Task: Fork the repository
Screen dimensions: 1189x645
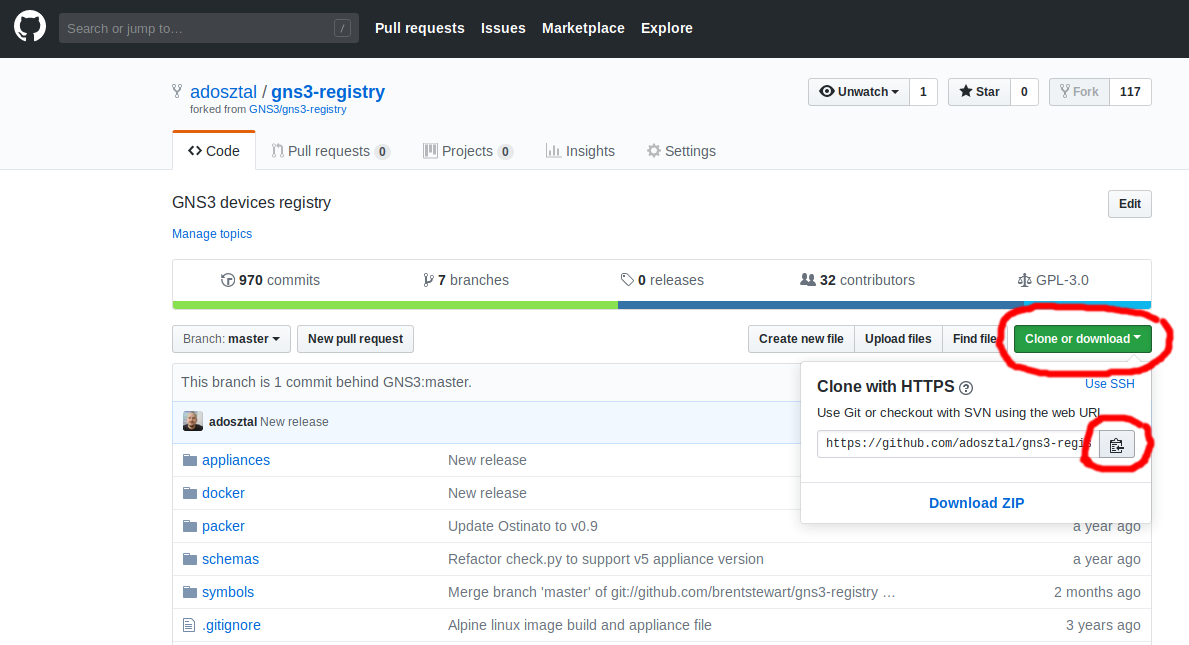Action: point(1079,92)
